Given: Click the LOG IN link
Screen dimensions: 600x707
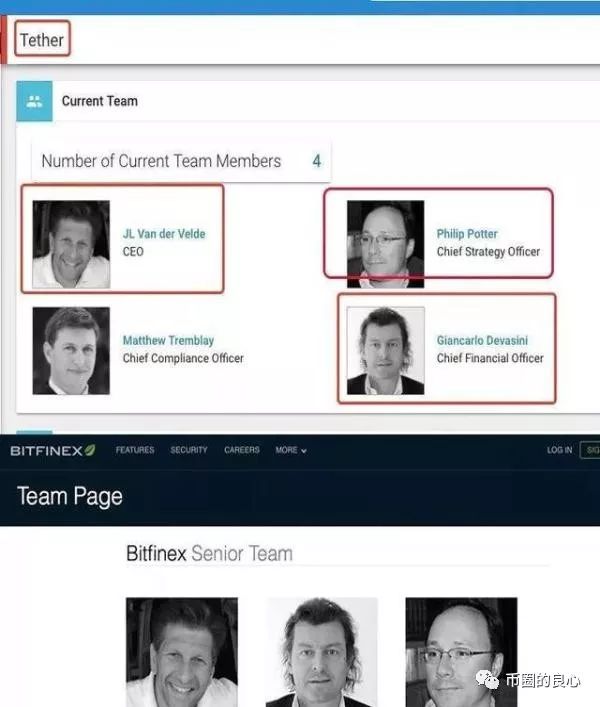Looking at the screenshot, I should [x=559, y=450].
